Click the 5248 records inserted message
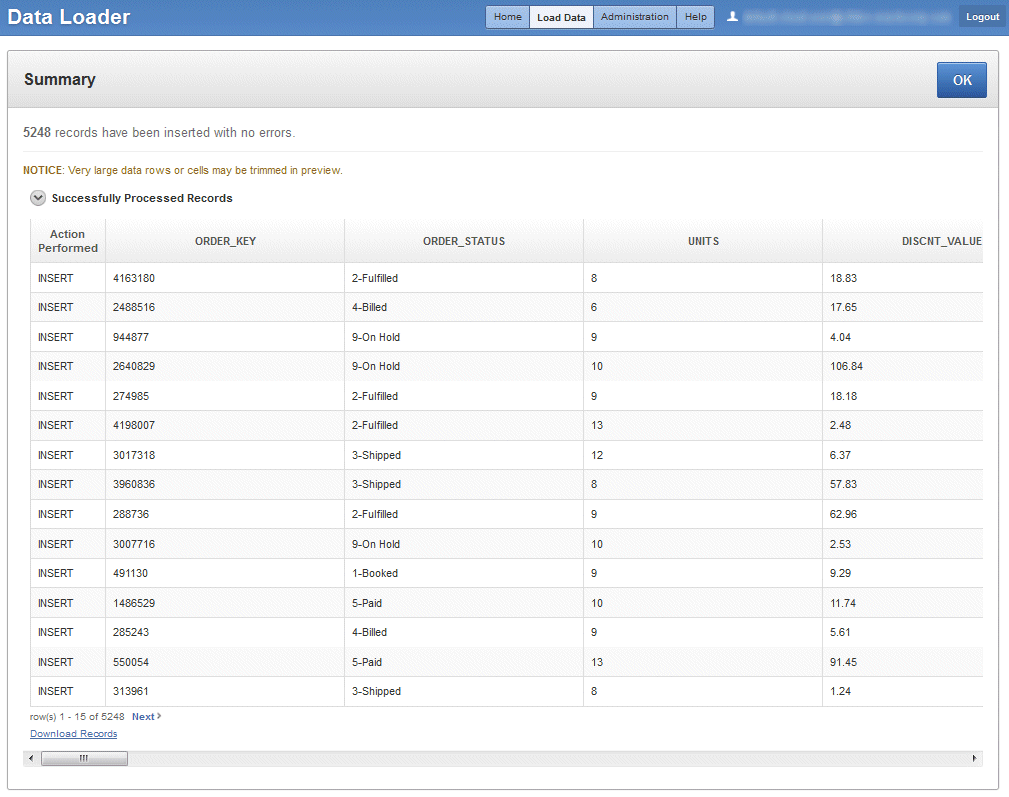 [159, 133]
